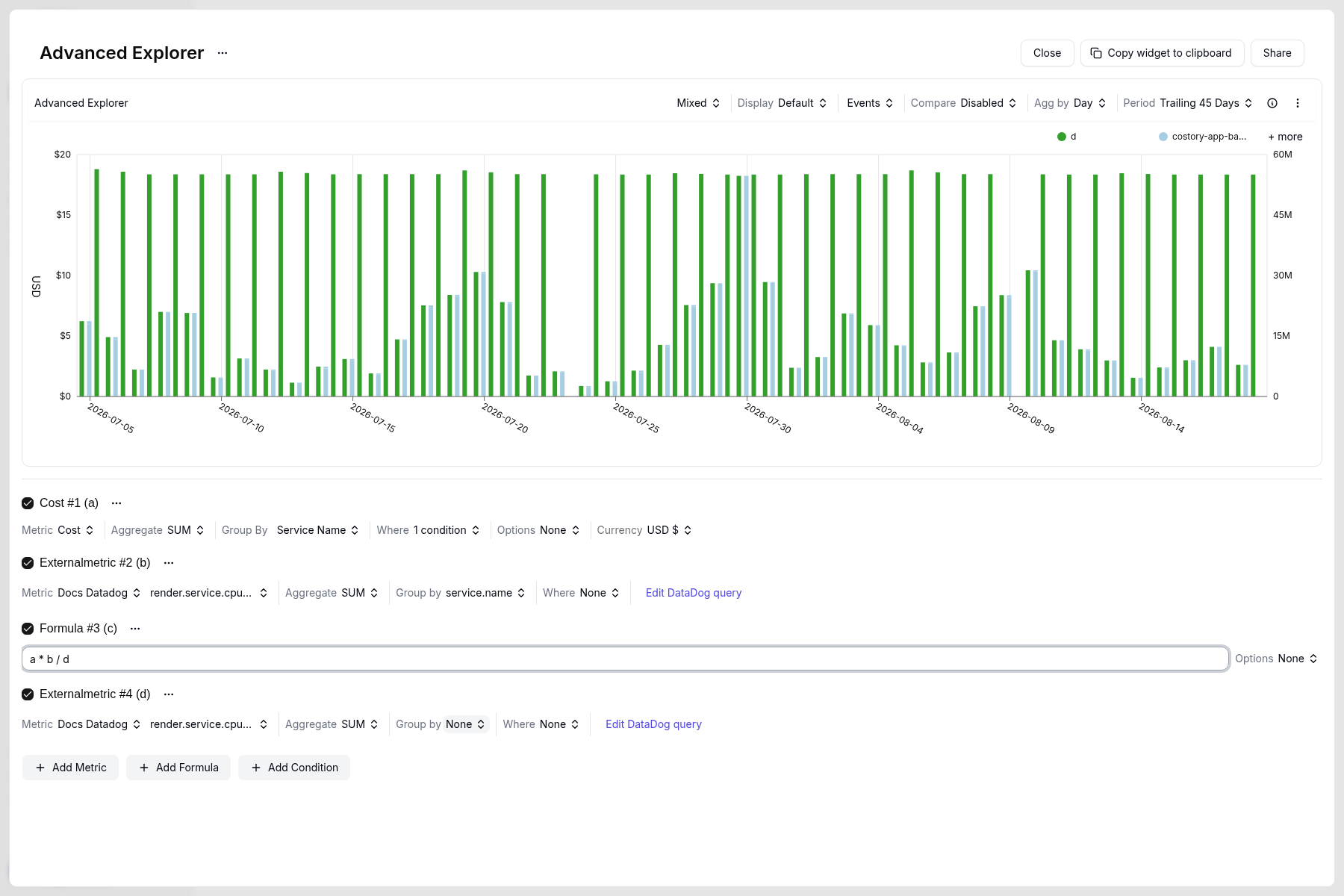This screenshot has width=1344, height=896.
Task: Open the ellipsis menu for Externalmetric #4 (d)
Action: pyautogui.click(x=169, y=694)
